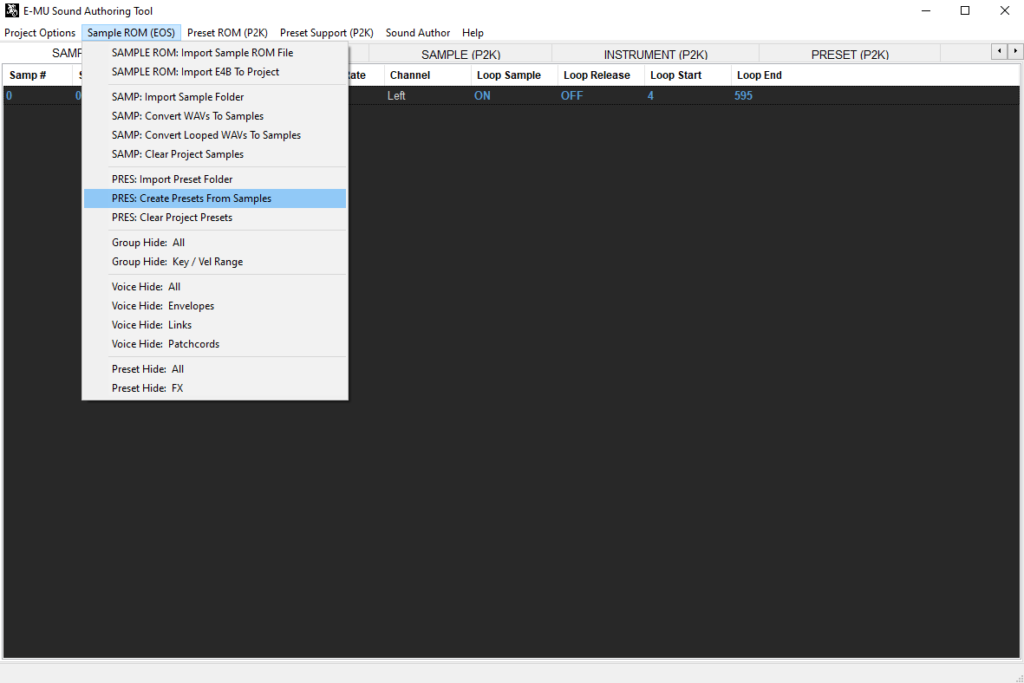This screenshot has width=1024, height=683.
Task: Open the Preset Support (P2K) menu
Action: pos(327,33)
